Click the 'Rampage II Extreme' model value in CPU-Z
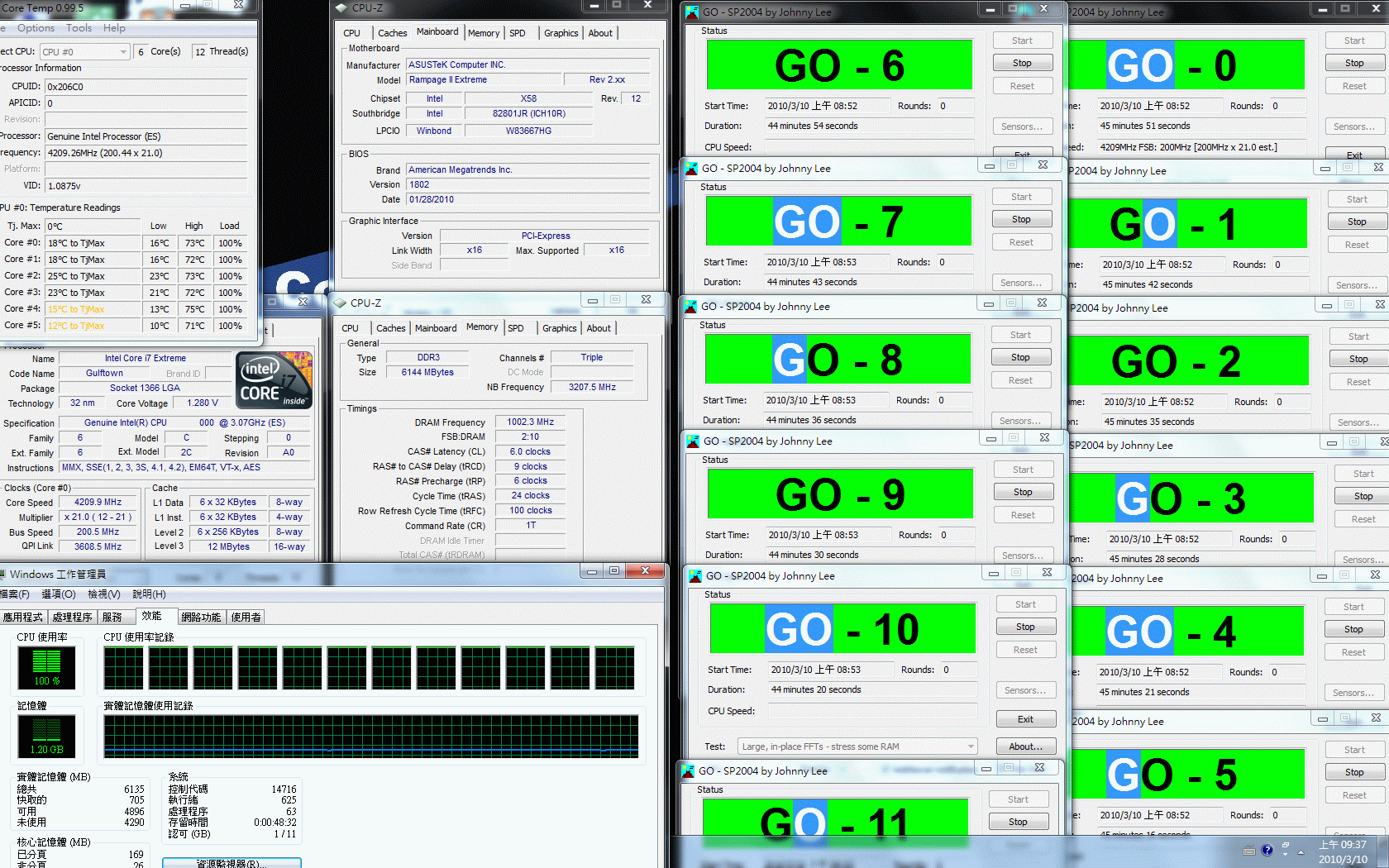 point(484,80)
